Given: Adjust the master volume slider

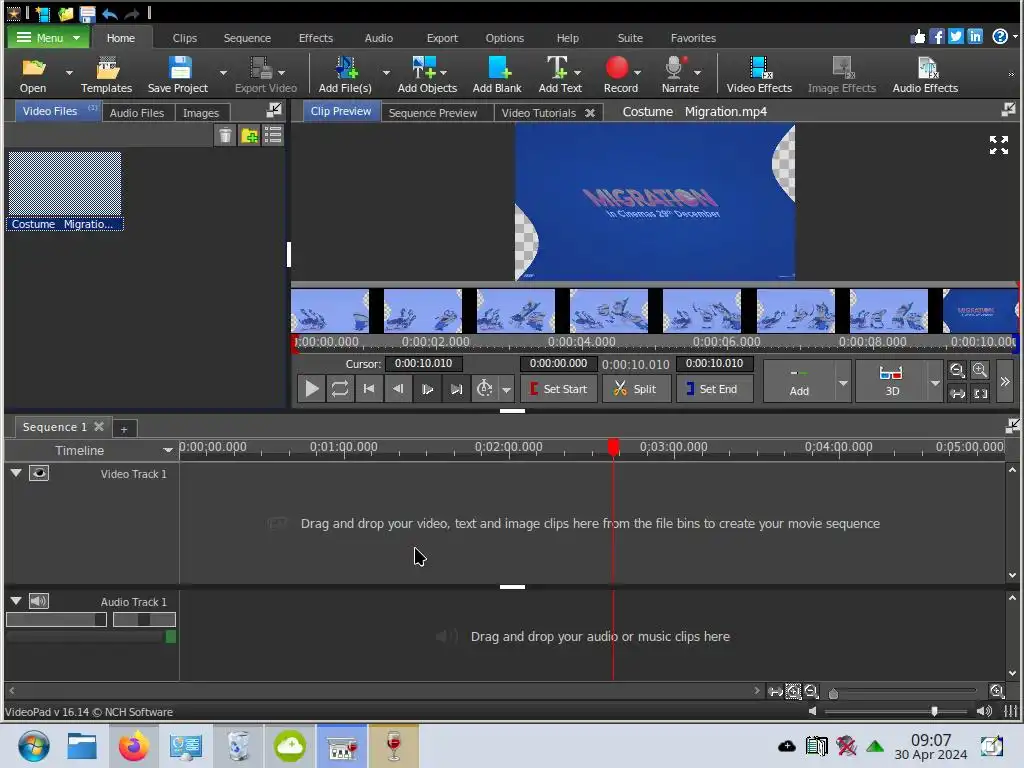Looking at the screenshot, I should click(934, 711).
